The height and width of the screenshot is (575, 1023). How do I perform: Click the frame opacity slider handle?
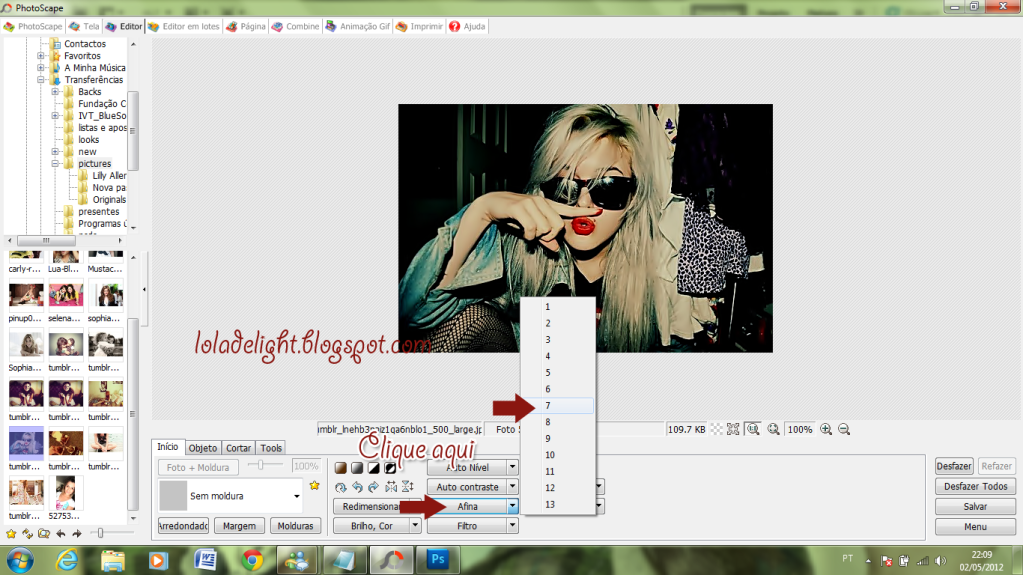260,465
